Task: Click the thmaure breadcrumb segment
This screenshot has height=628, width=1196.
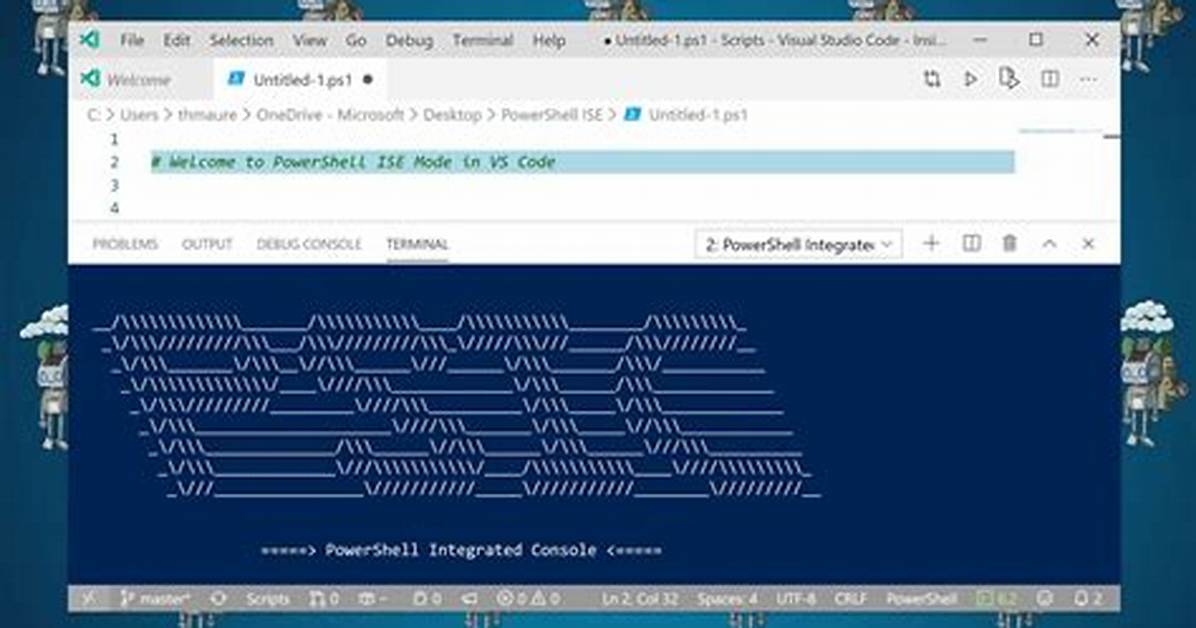Action: [207, 114]
